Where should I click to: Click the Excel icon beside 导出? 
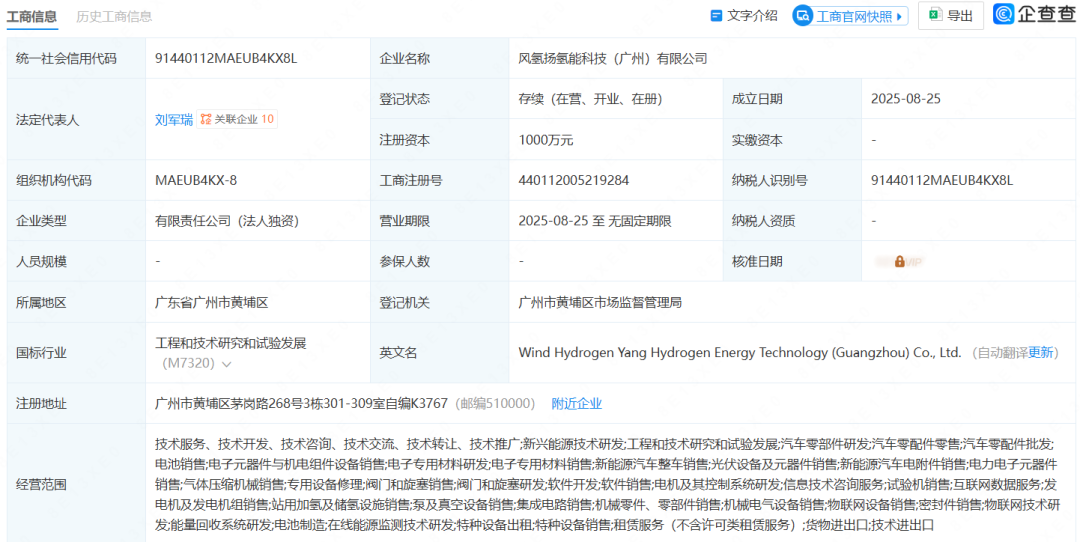933,16
